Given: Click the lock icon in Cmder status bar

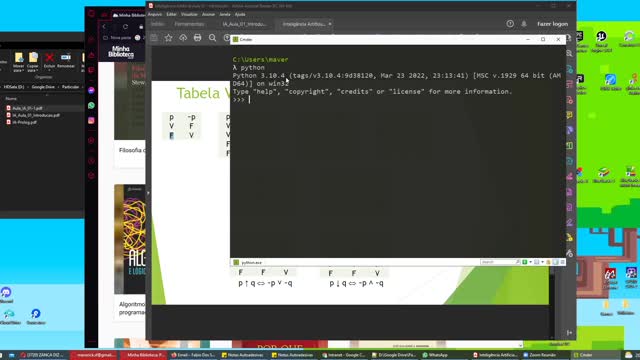Looking at the screenshot, I should pos(549,262).
